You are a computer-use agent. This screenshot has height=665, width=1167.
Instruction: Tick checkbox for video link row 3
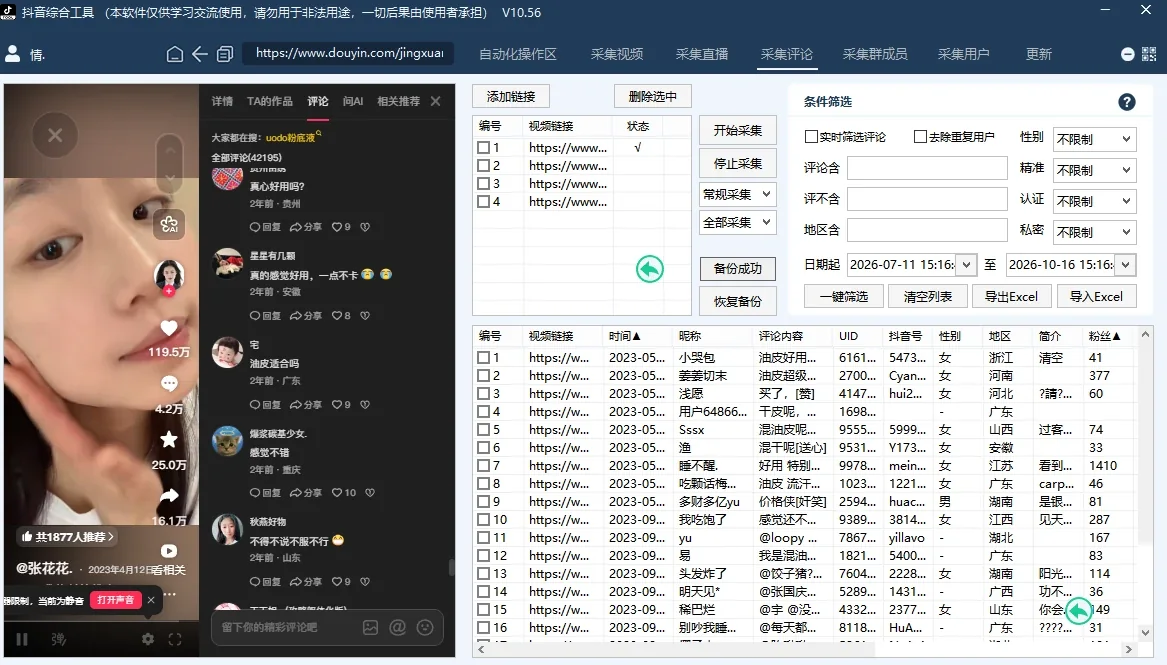coord(484,184)
